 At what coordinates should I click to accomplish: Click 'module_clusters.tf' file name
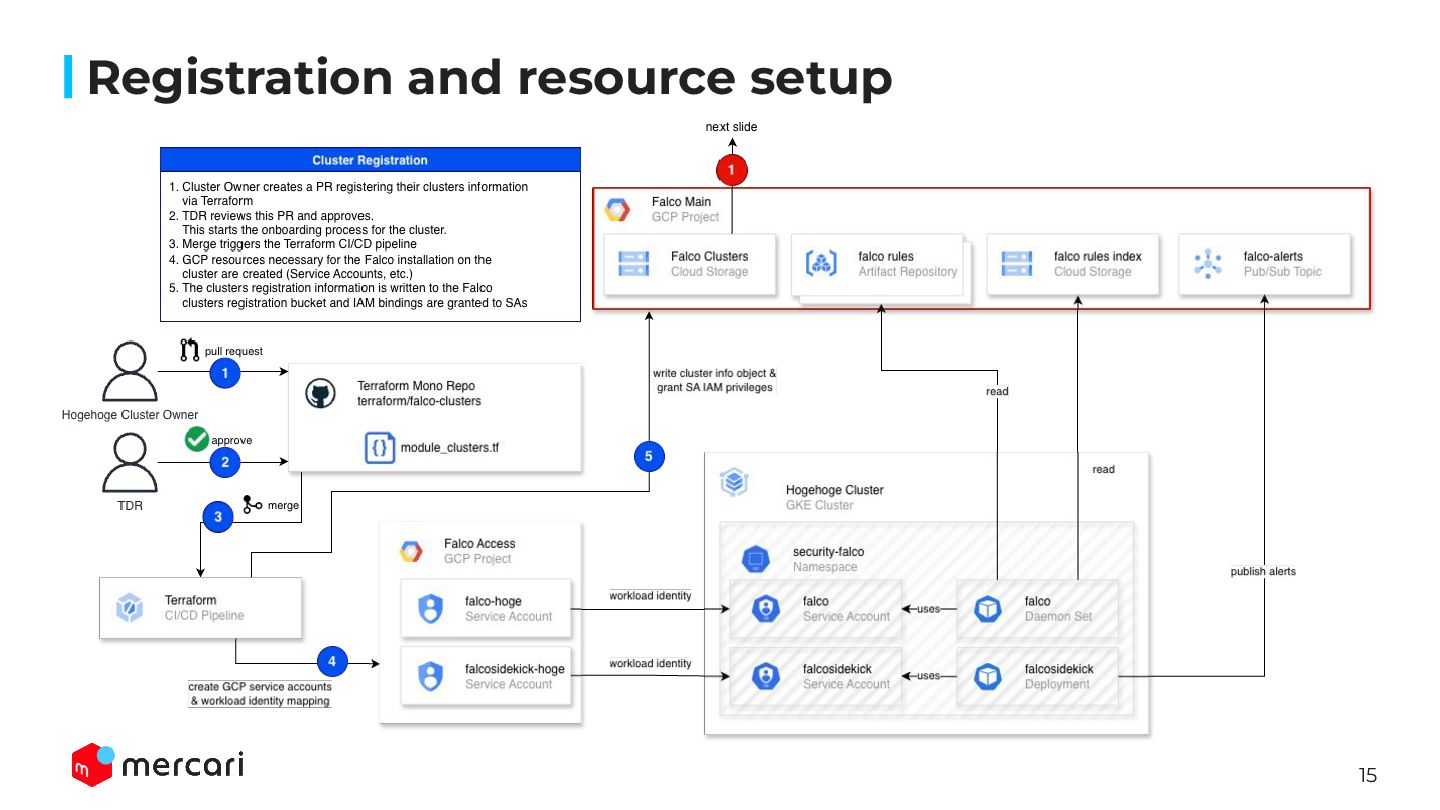pos(449,448)
